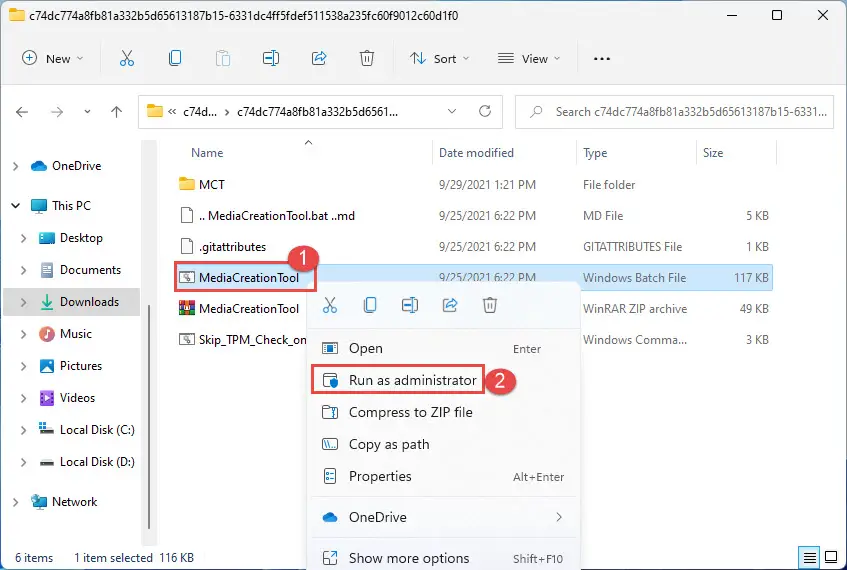This screenshot has width=847, height=570.
Task: Click the Paste icon in the toolbar
Action: click(223, 58)
